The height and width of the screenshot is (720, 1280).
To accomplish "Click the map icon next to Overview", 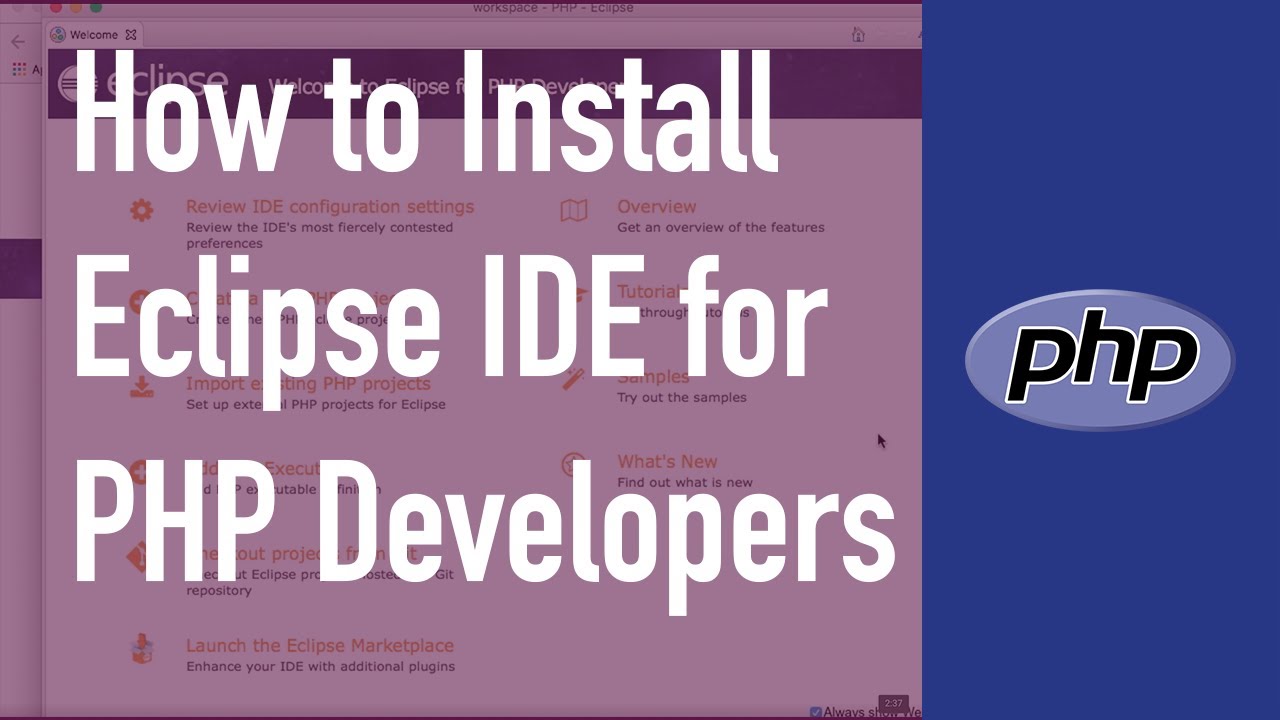I will pos(574,210).
